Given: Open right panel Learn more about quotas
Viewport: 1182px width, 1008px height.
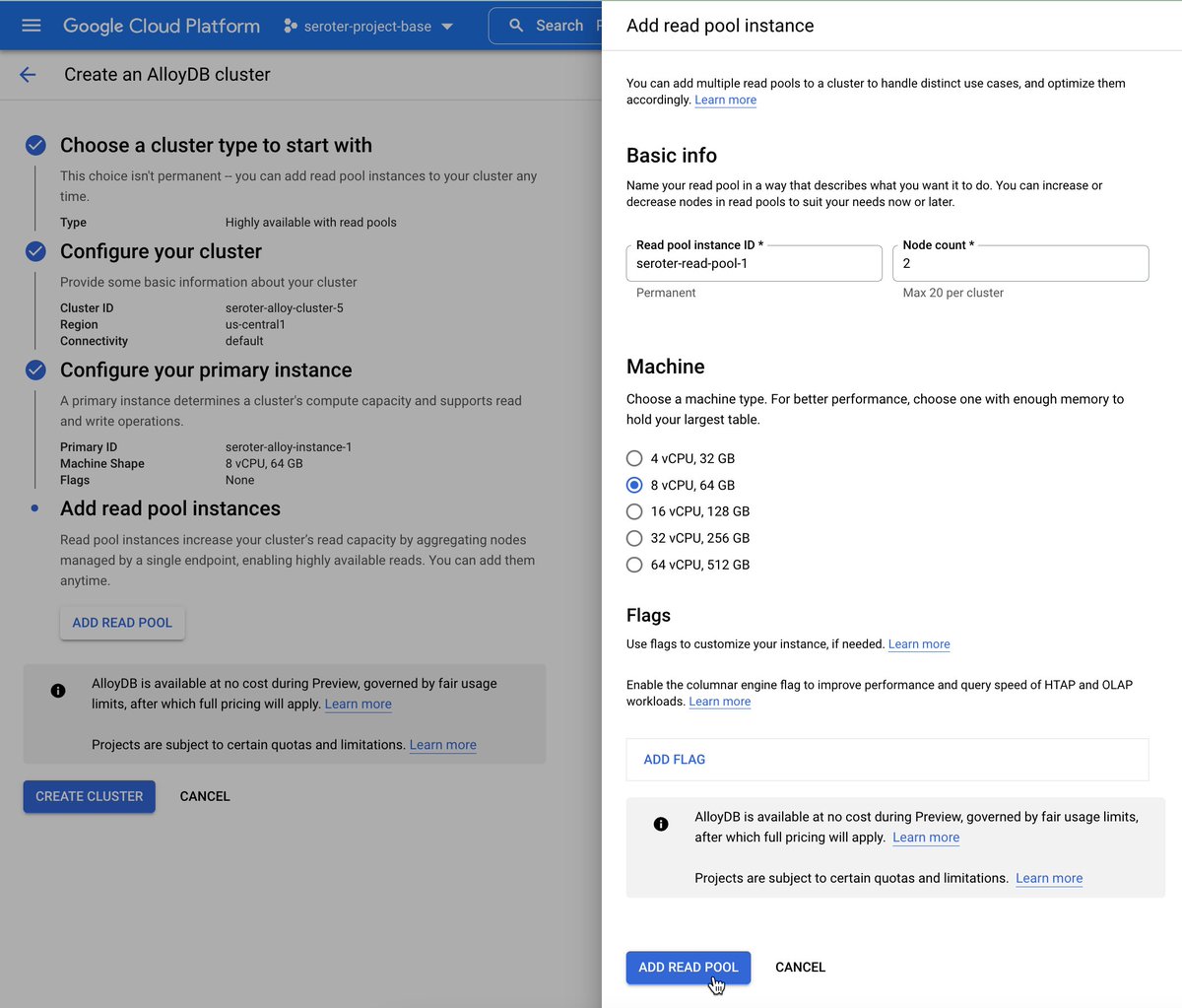Looking at the screenshot, I should 1049,878.
